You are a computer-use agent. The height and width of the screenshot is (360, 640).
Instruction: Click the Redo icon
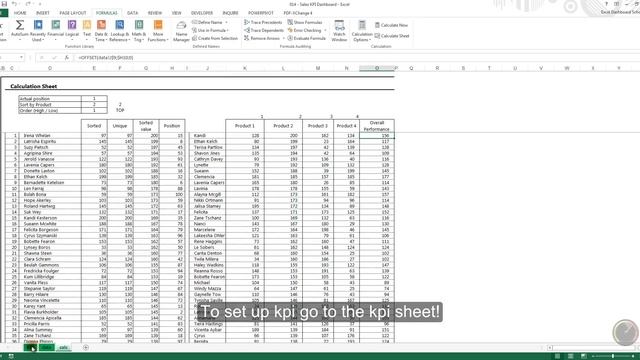tap(27, 4)
